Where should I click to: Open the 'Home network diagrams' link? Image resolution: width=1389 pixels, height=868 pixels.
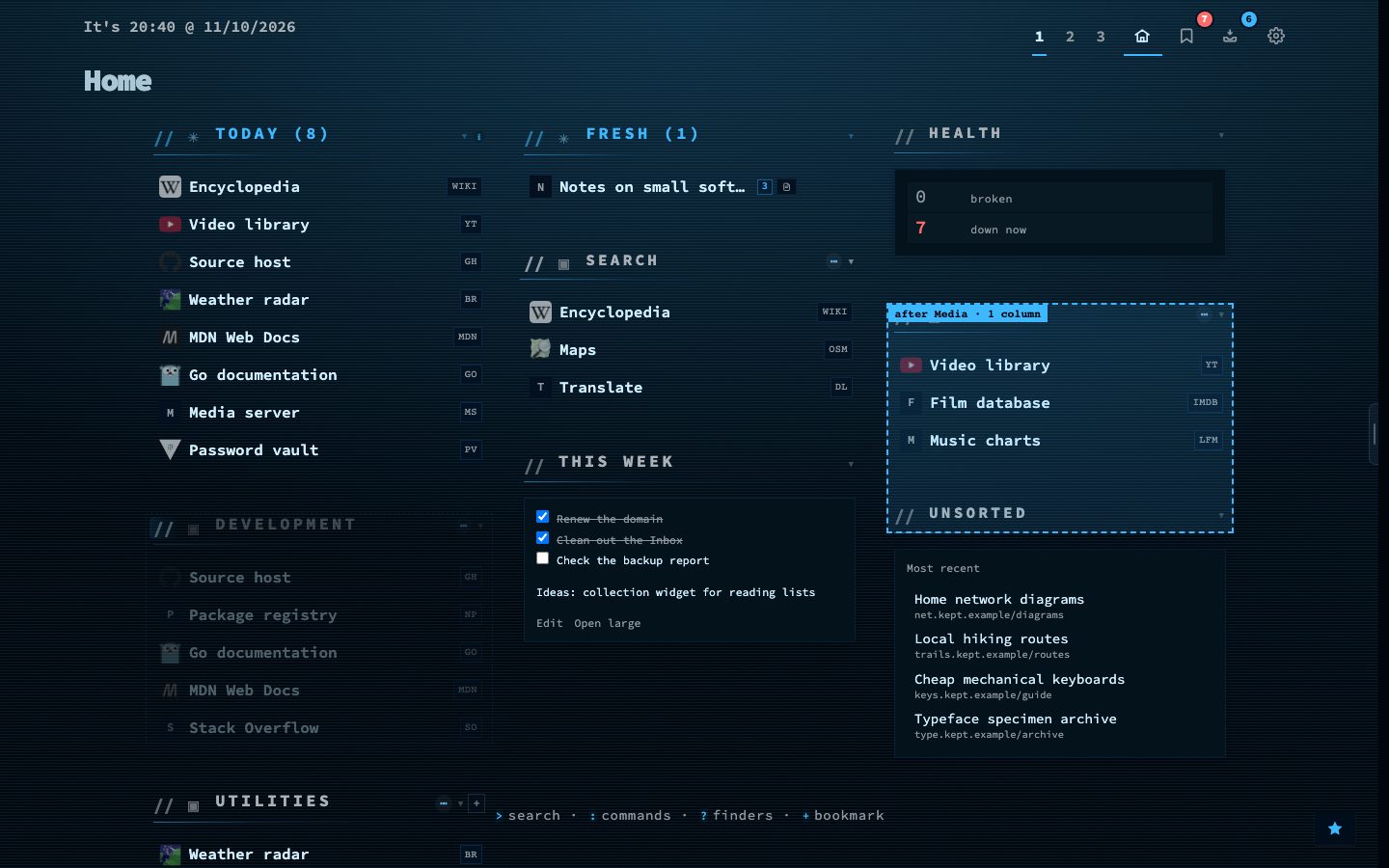point(999,599)
